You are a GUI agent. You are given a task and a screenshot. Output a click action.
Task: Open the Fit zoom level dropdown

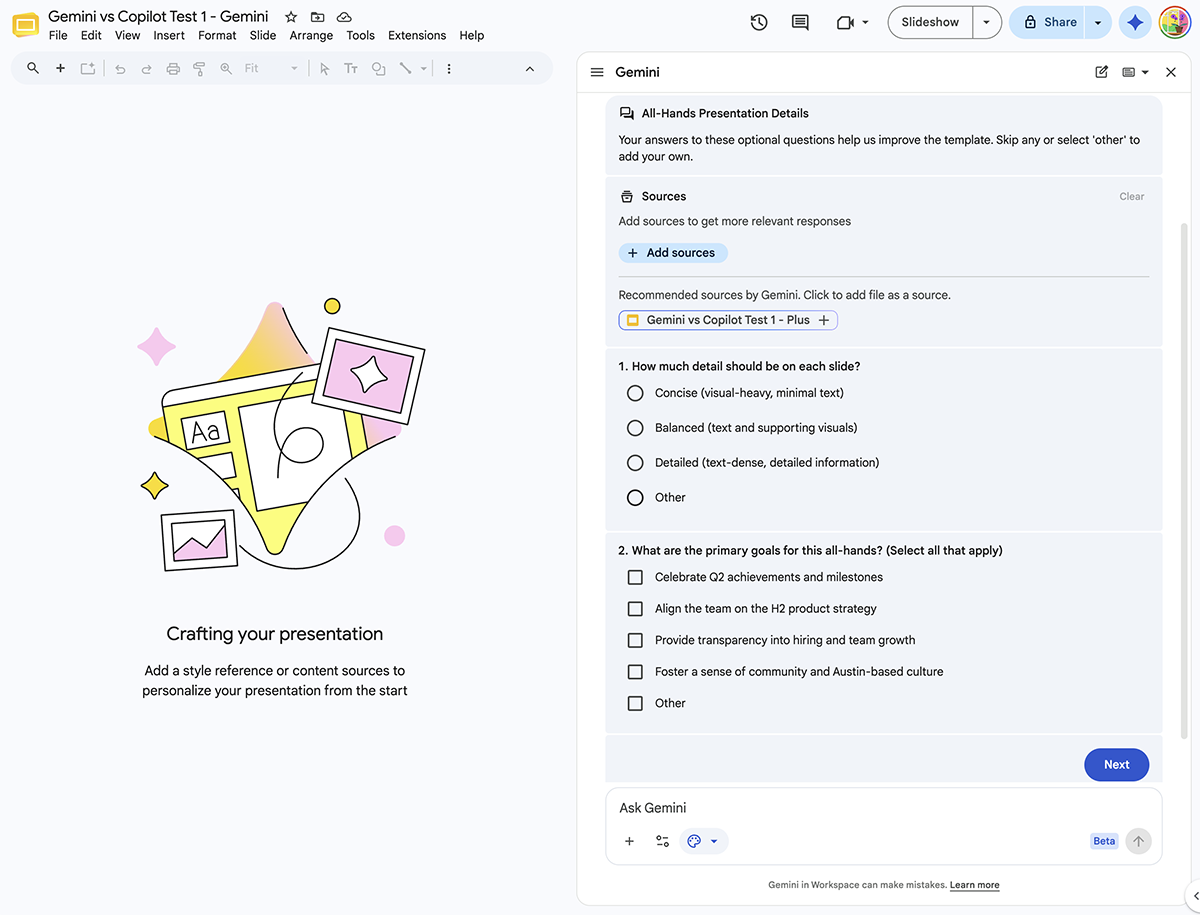[270, 69]
